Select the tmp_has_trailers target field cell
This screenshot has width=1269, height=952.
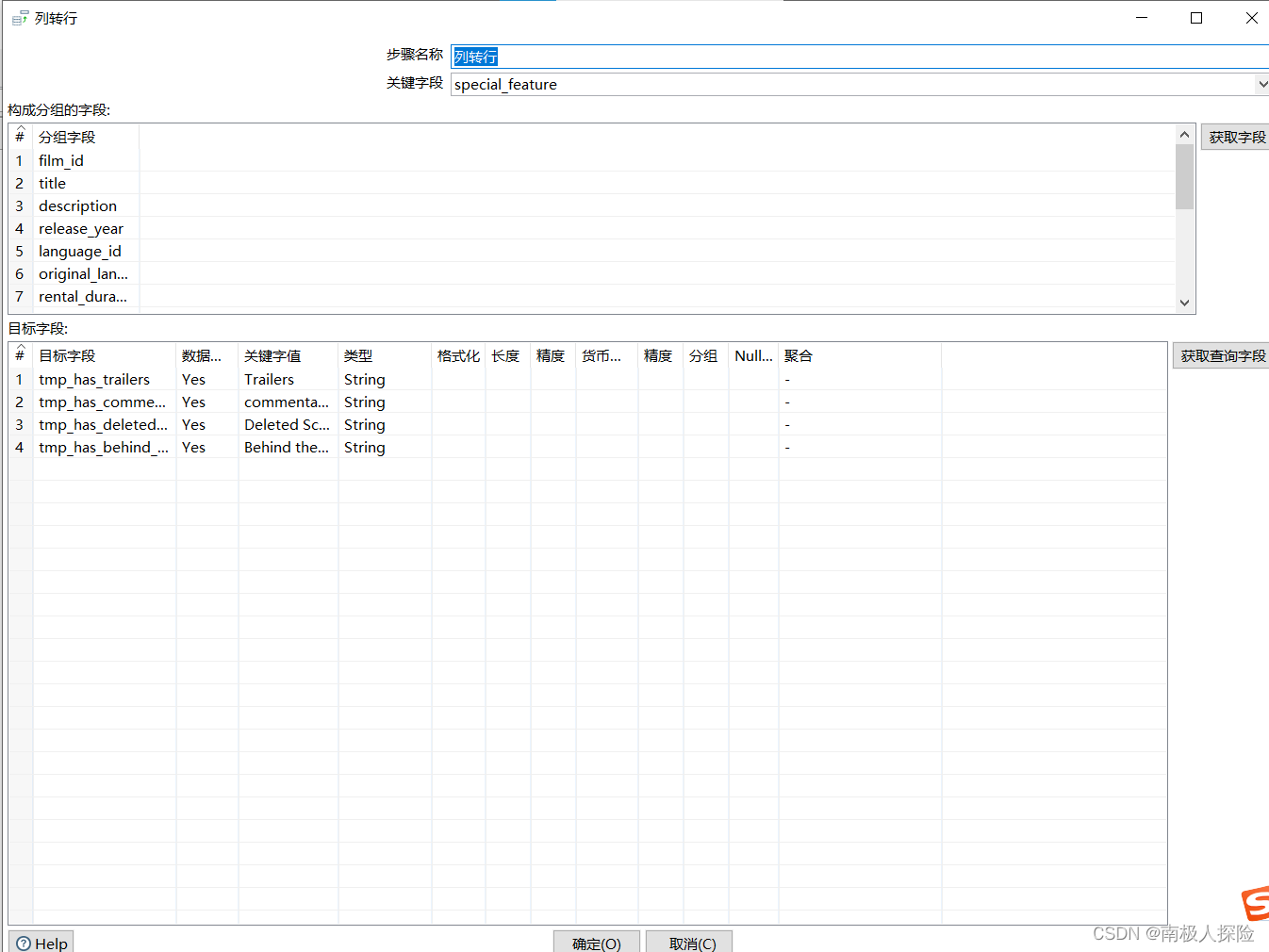104,379
